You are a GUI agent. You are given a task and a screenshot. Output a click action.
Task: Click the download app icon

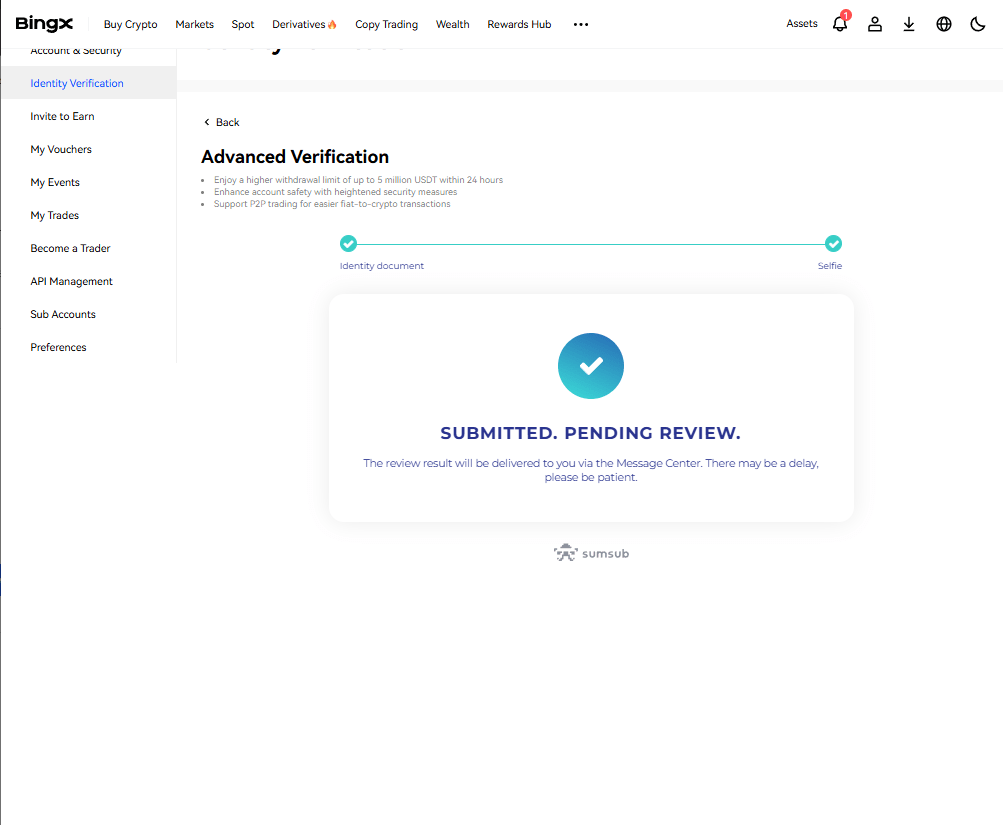(909, 24)
